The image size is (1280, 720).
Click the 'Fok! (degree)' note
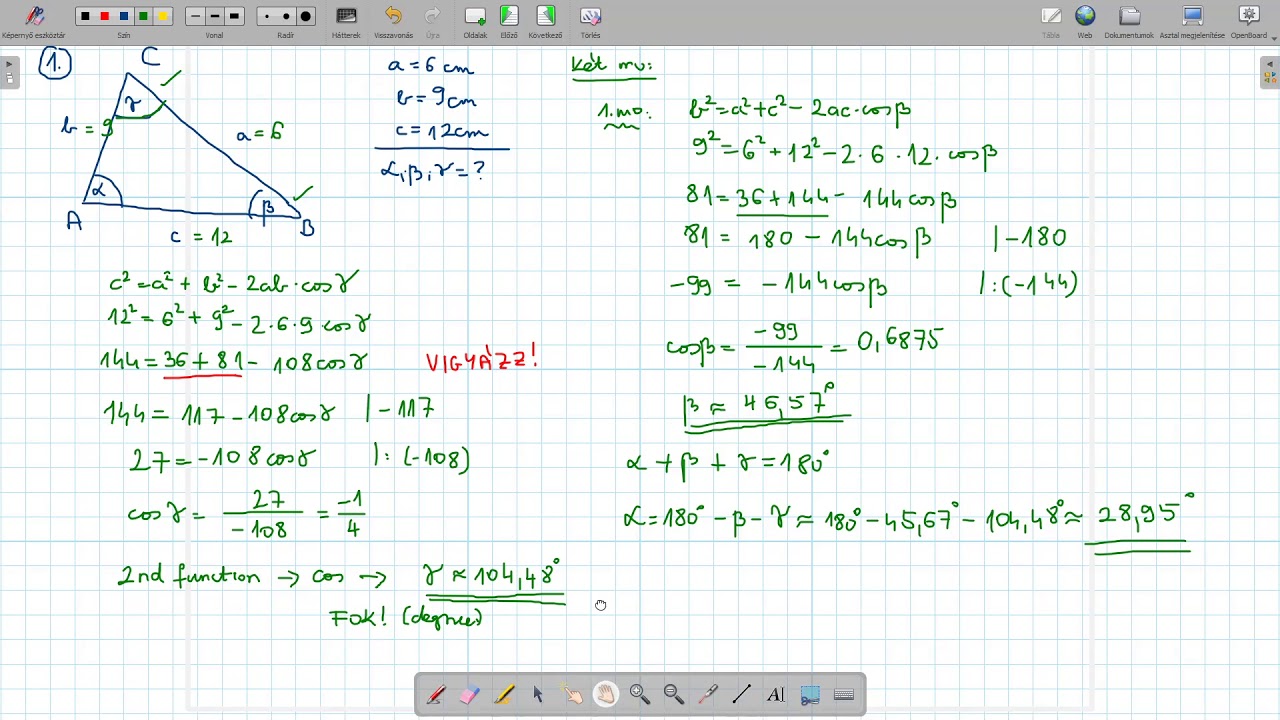coord(407,617)
